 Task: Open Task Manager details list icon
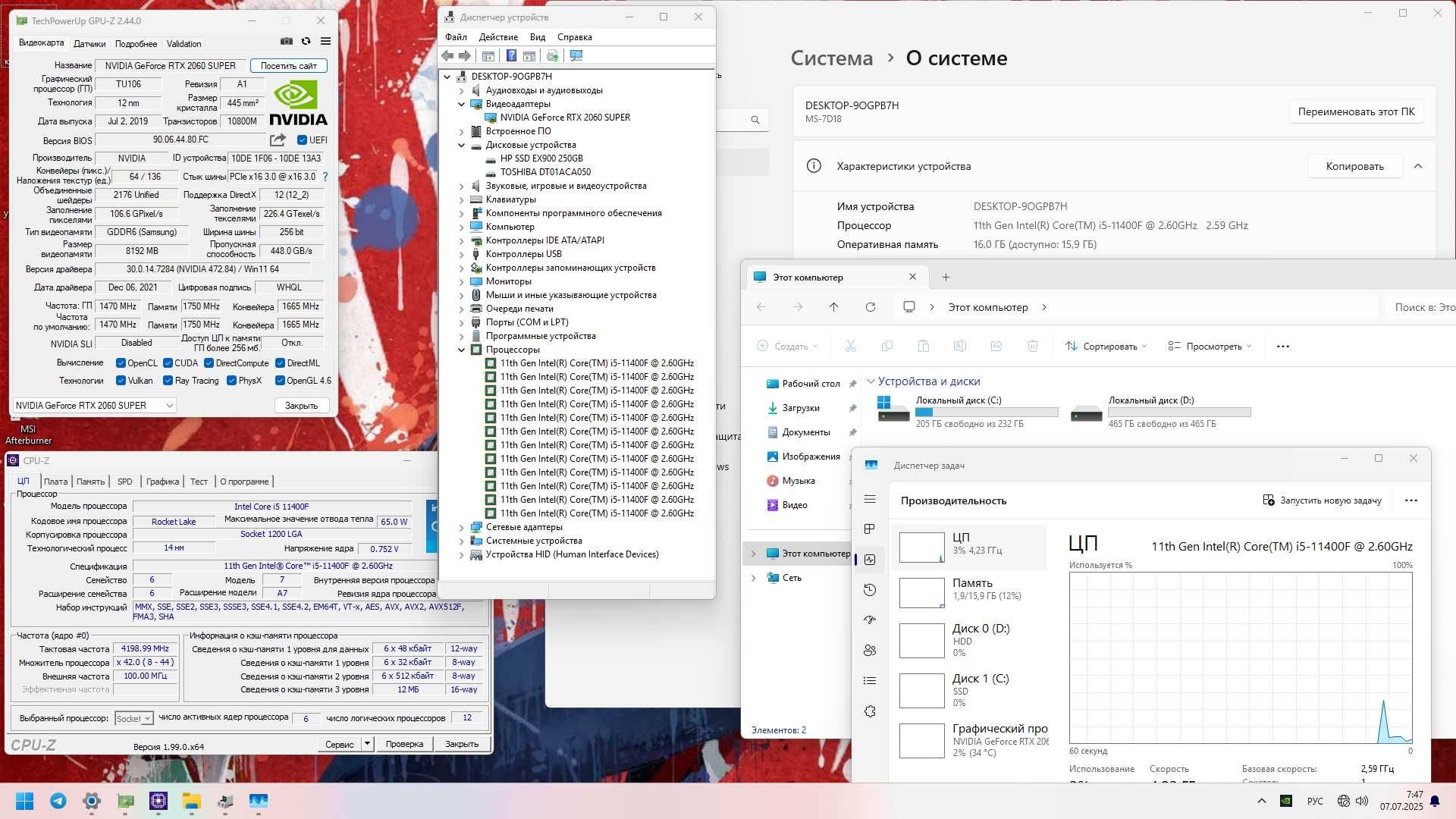[870, 680]
